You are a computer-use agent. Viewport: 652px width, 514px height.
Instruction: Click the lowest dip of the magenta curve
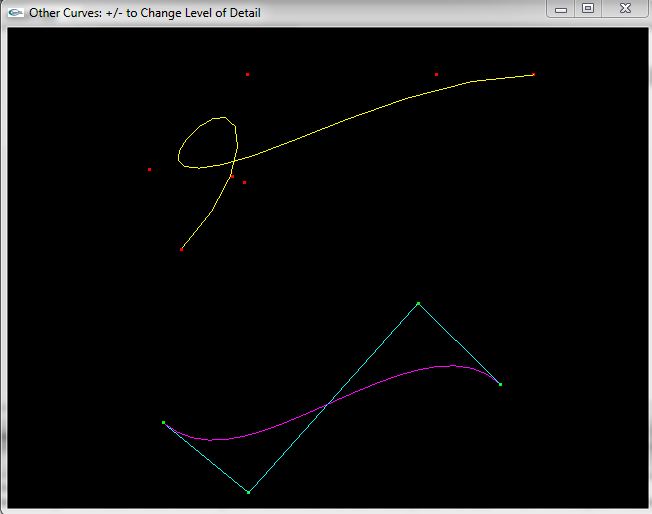click(x=212, y=439)
